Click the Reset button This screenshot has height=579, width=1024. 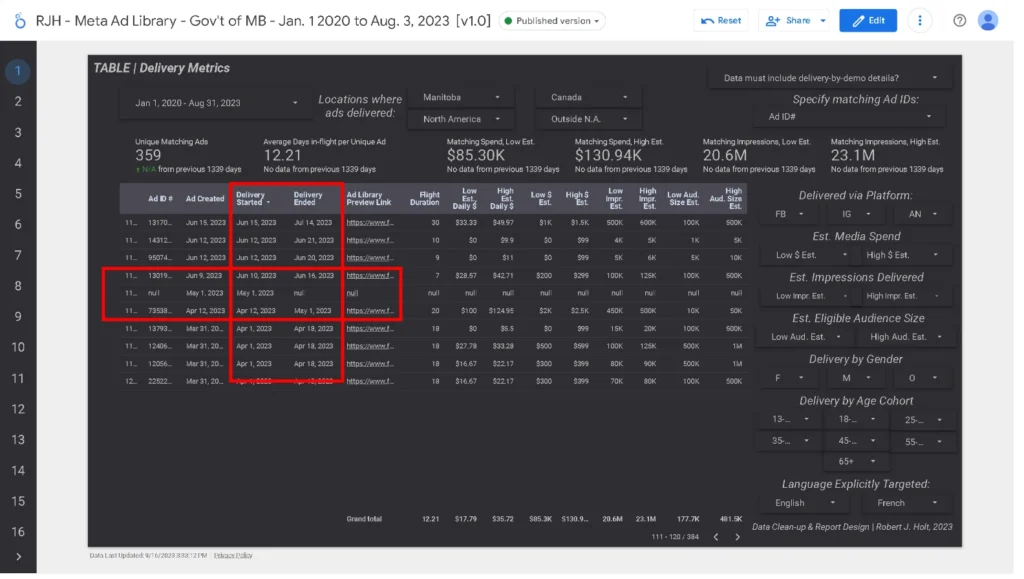point(721,20)
